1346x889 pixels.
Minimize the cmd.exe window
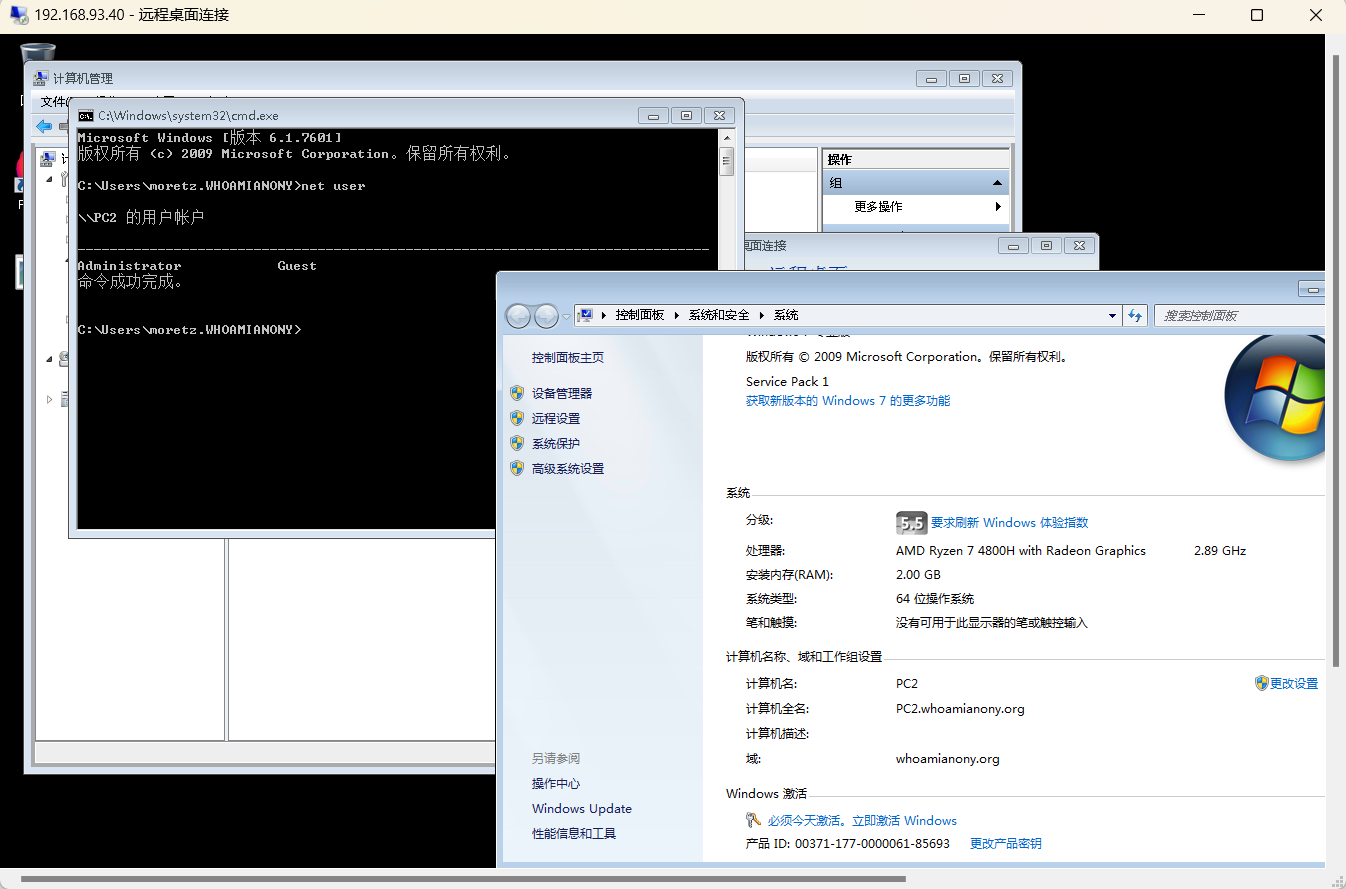point(653,116)
